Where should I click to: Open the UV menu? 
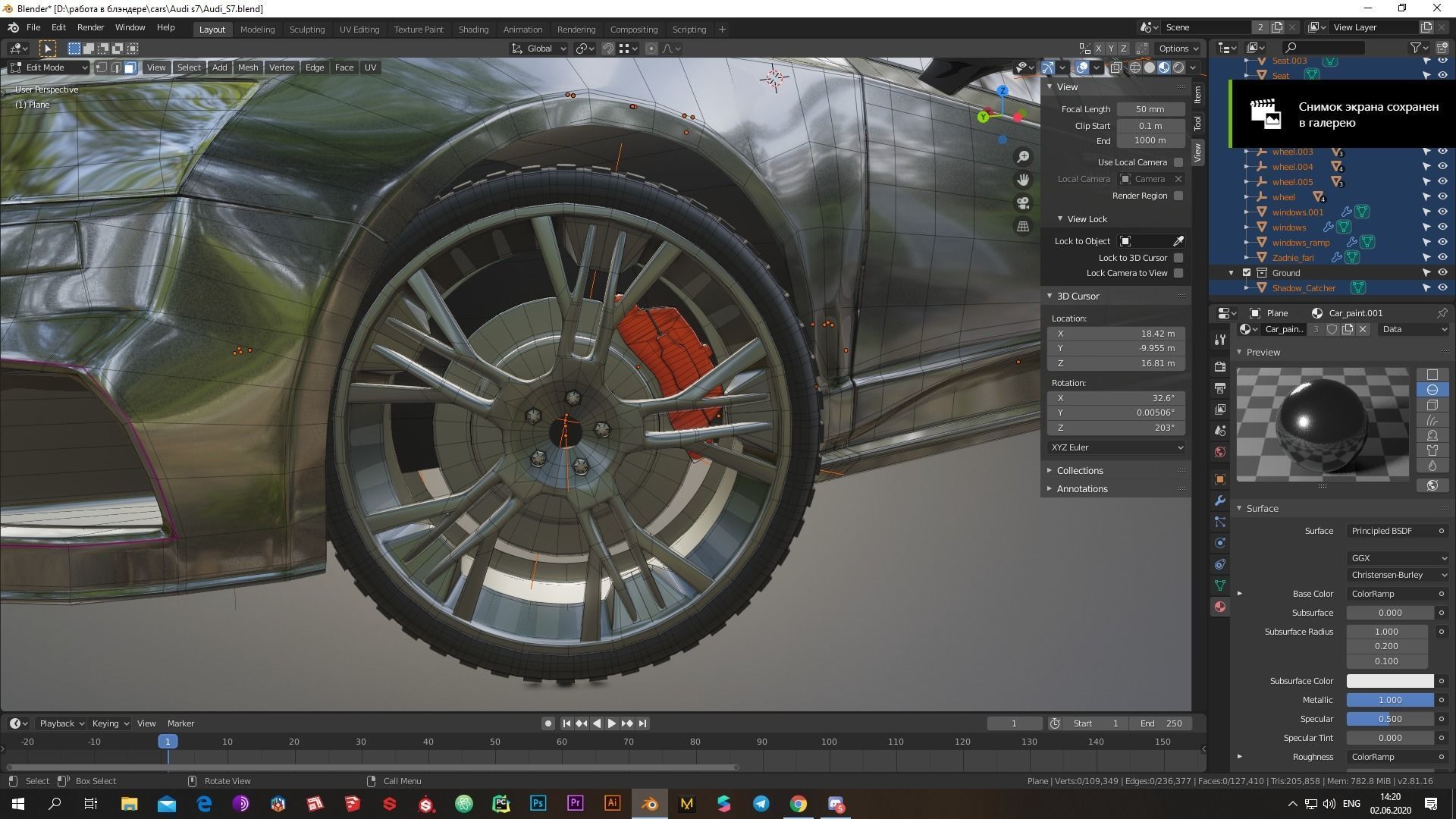tap(370, 67)
